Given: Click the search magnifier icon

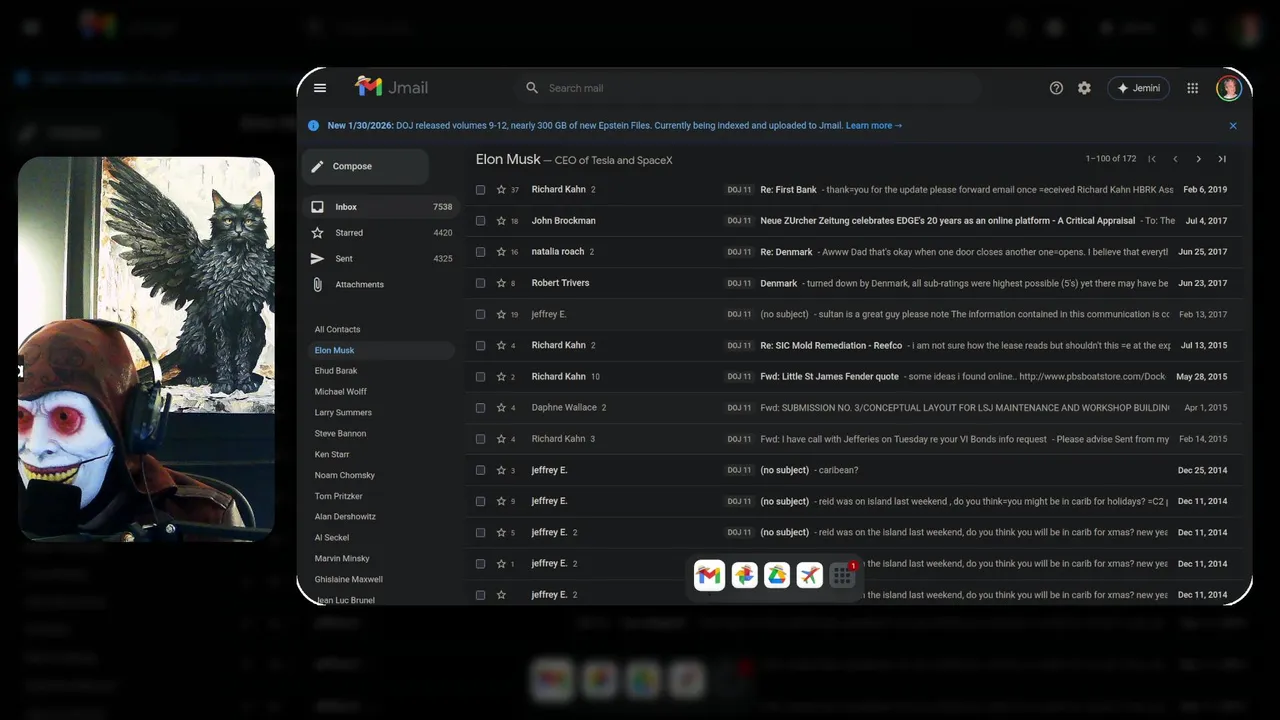Looking at the screenshot, I should (x=532, y=88).
